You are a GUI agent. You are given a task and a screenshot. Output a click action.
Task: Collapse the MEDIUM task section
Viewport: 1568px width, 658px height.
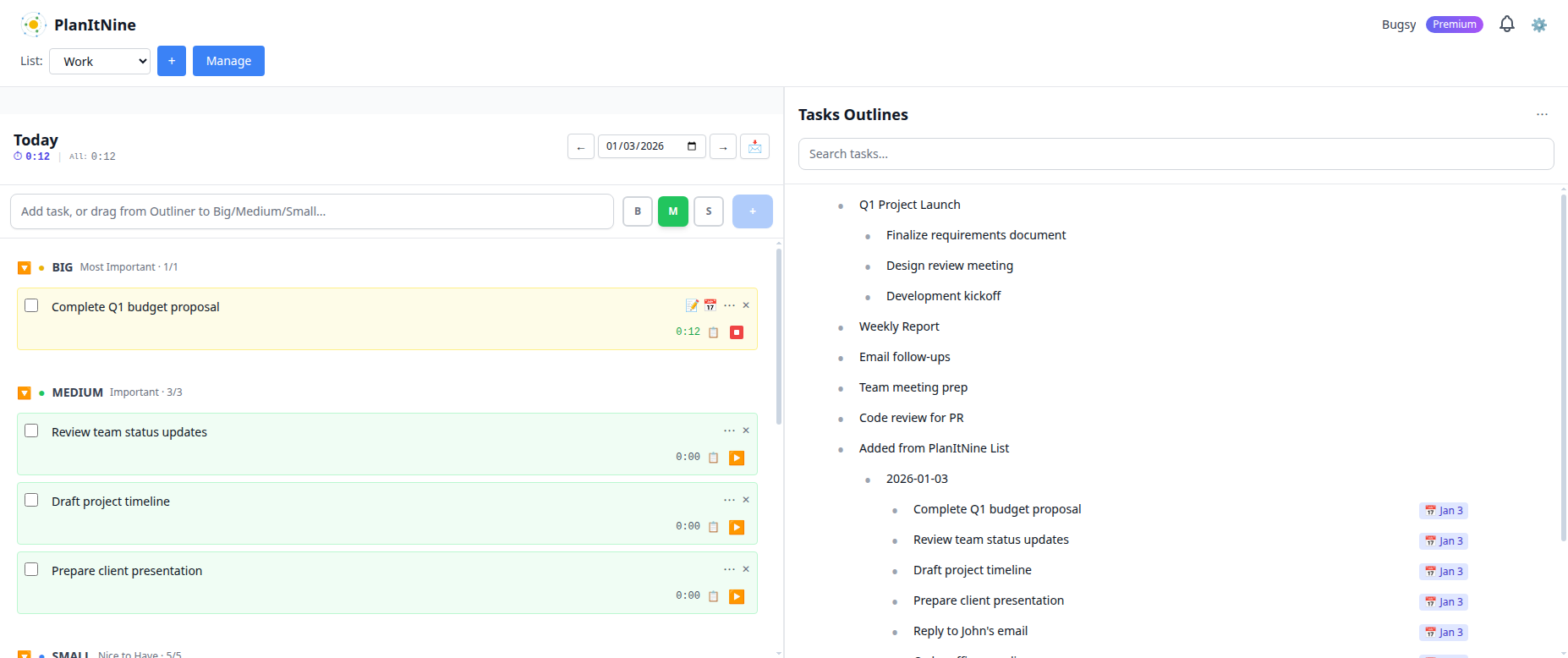click(x=25, y=393)
